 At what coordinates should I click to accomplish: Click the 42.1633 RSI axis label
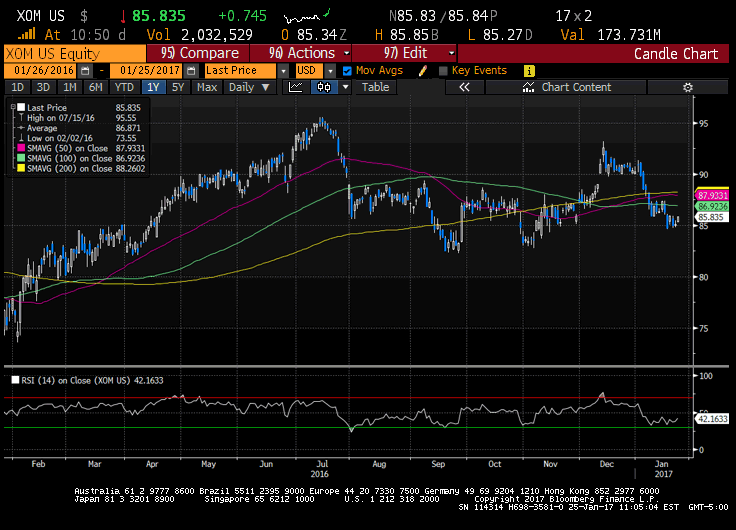712,419
